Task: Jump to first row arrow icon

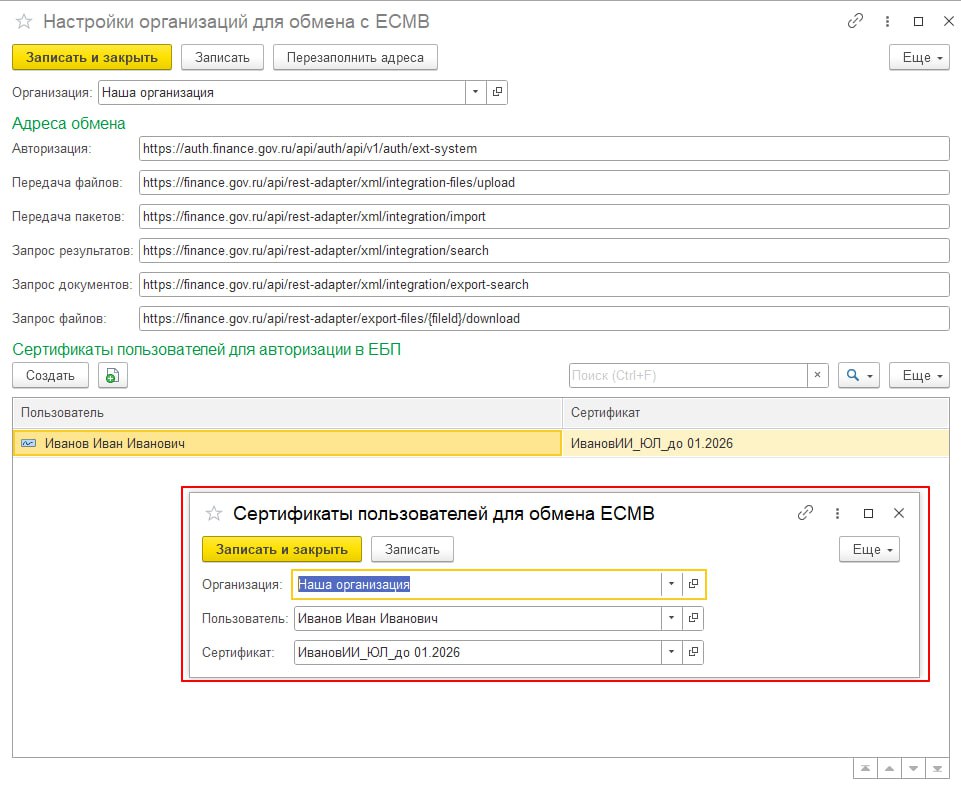Action: pyautogui.click(x=863, y=768)
